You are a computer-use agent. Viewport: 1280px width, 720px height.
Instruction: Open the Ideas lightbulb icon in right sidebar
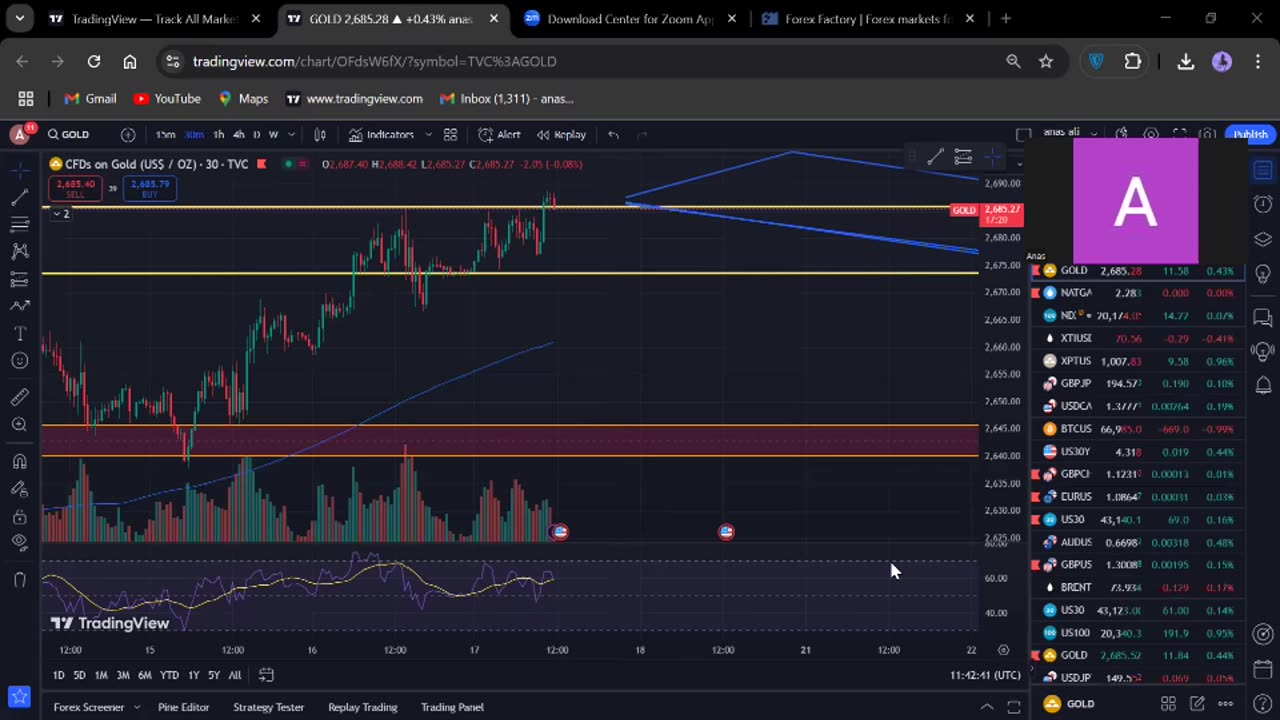pyautogui.click(x=1263, y=274)
